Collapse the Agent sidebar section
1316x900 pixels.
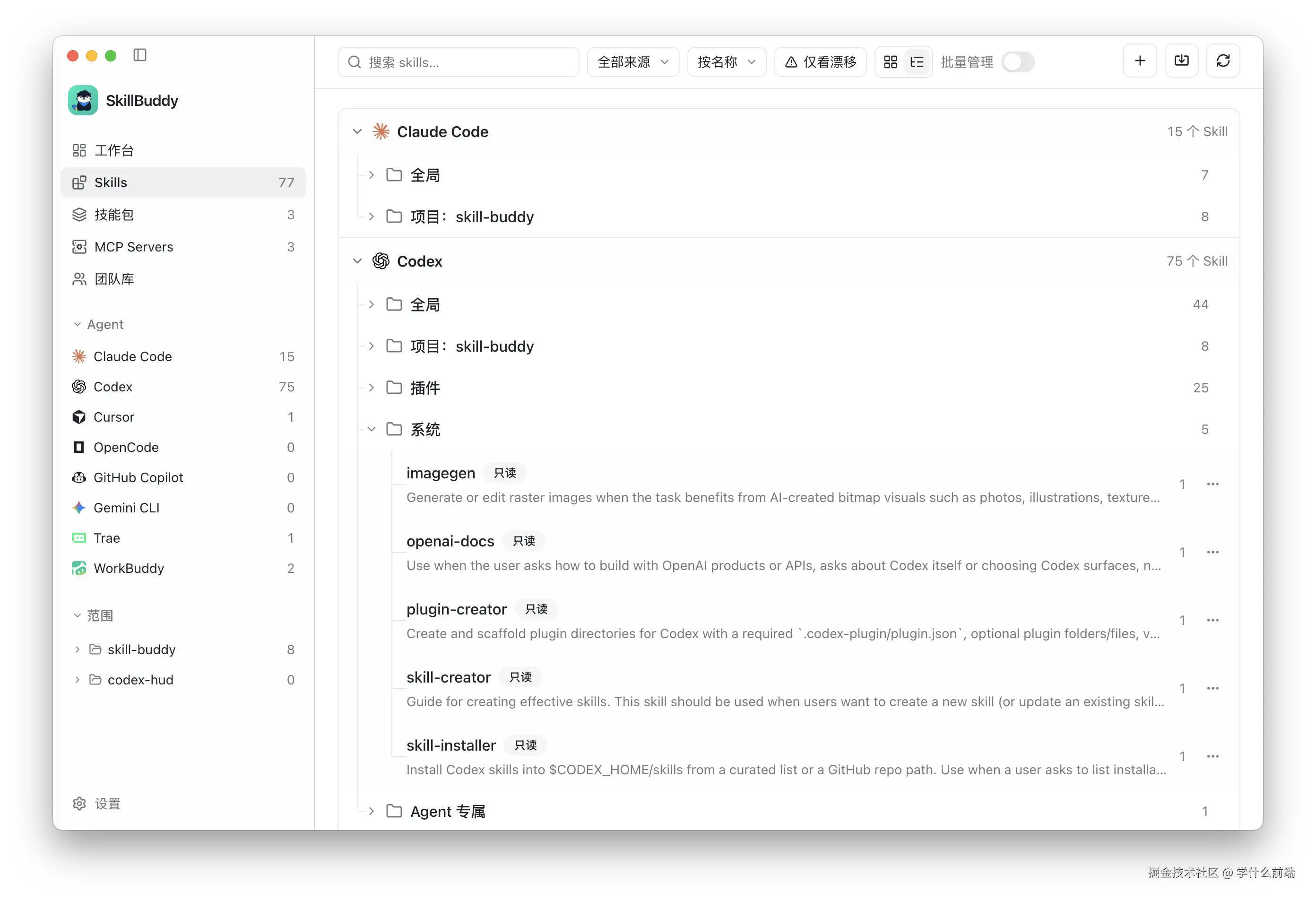pos(78,325)
